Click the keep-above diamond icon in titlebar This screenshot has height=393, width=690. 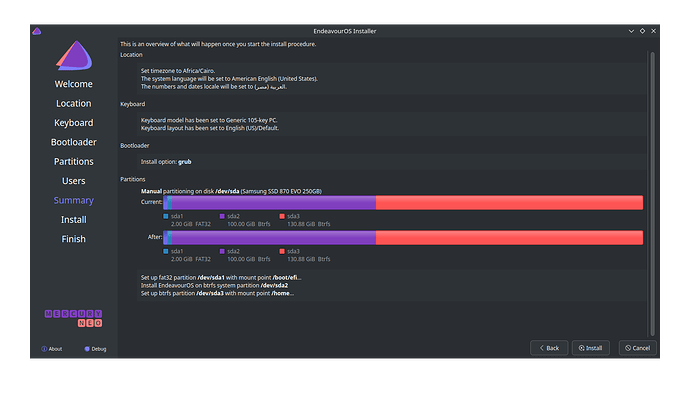[642, 31]
